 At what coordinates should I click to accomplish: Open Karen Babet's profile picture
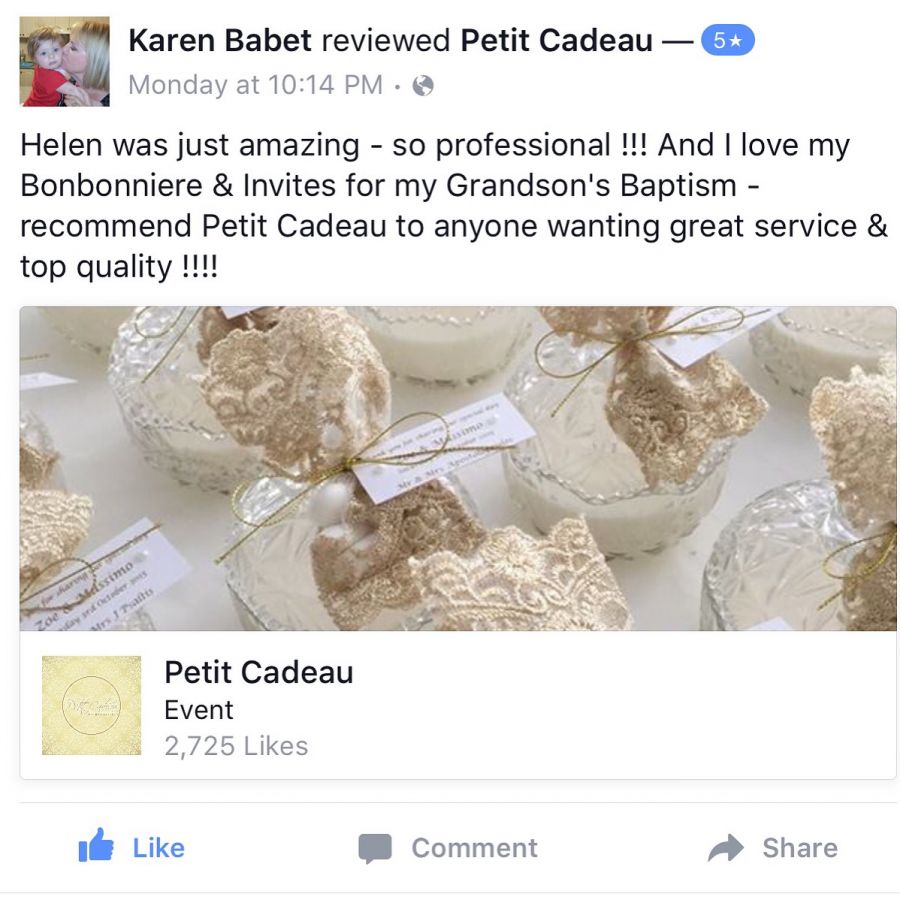tap(64, 61)
